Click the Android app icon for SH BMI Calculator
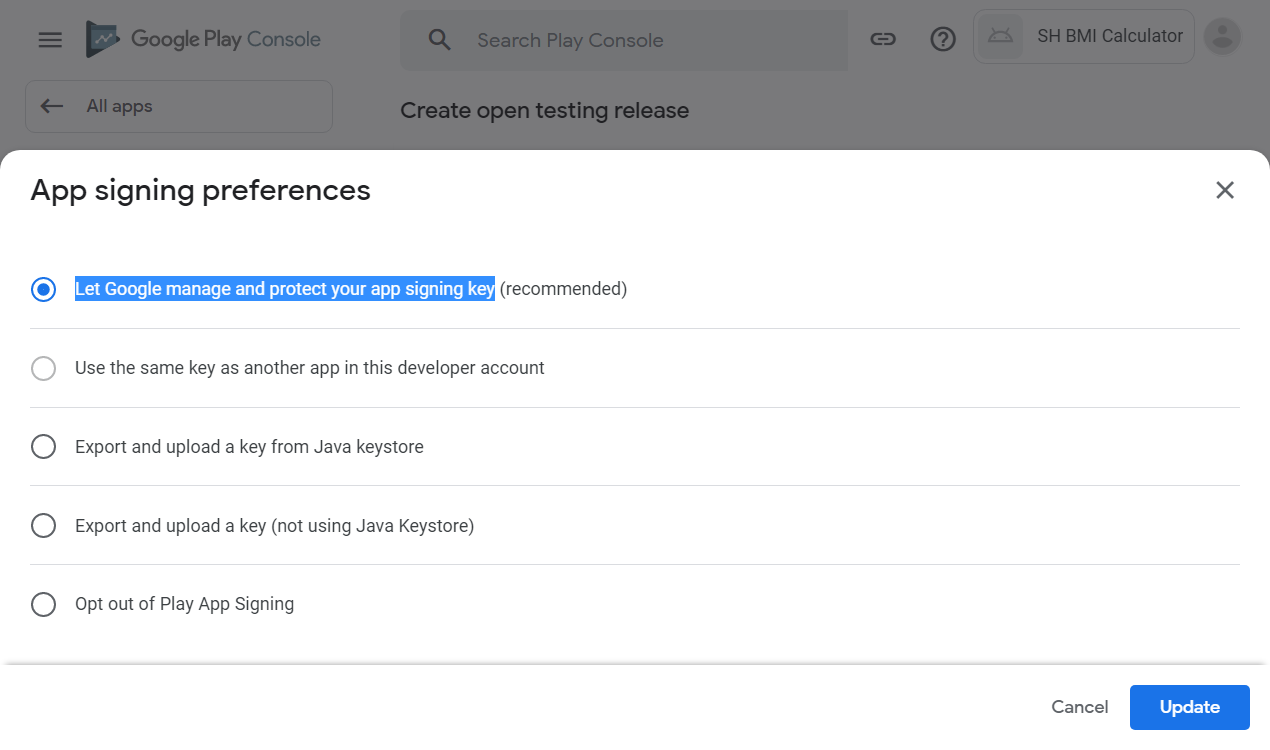 (999, 37)
